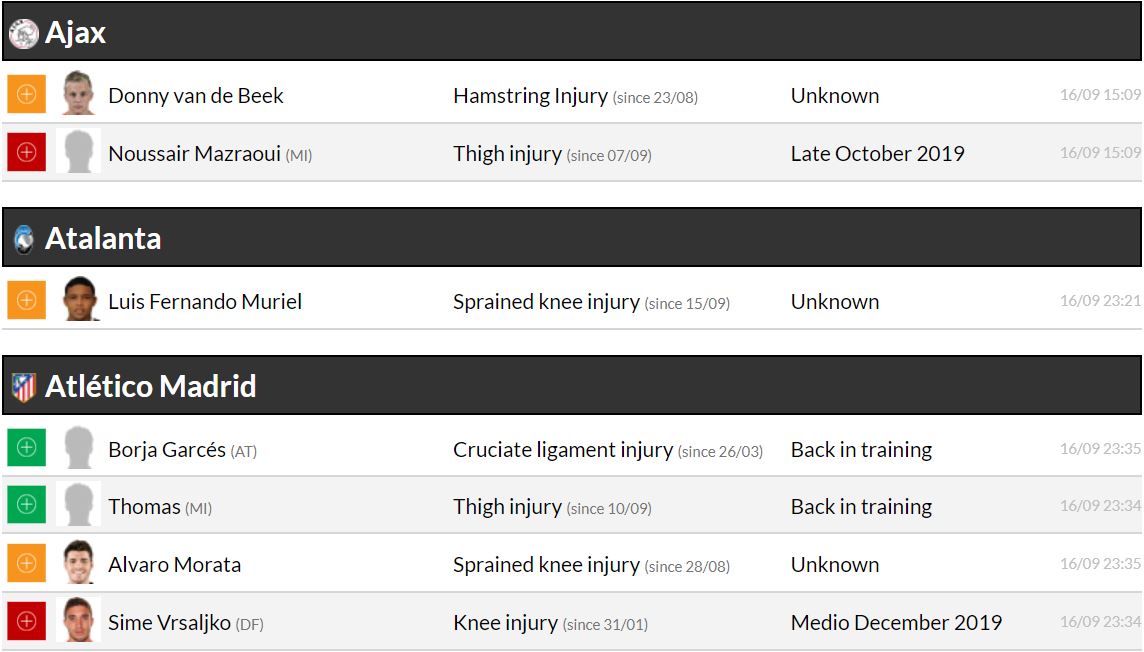Click the Ajax club crest icon
Image resolution: width=1144 pixels, height=652 pixels.
23,34
